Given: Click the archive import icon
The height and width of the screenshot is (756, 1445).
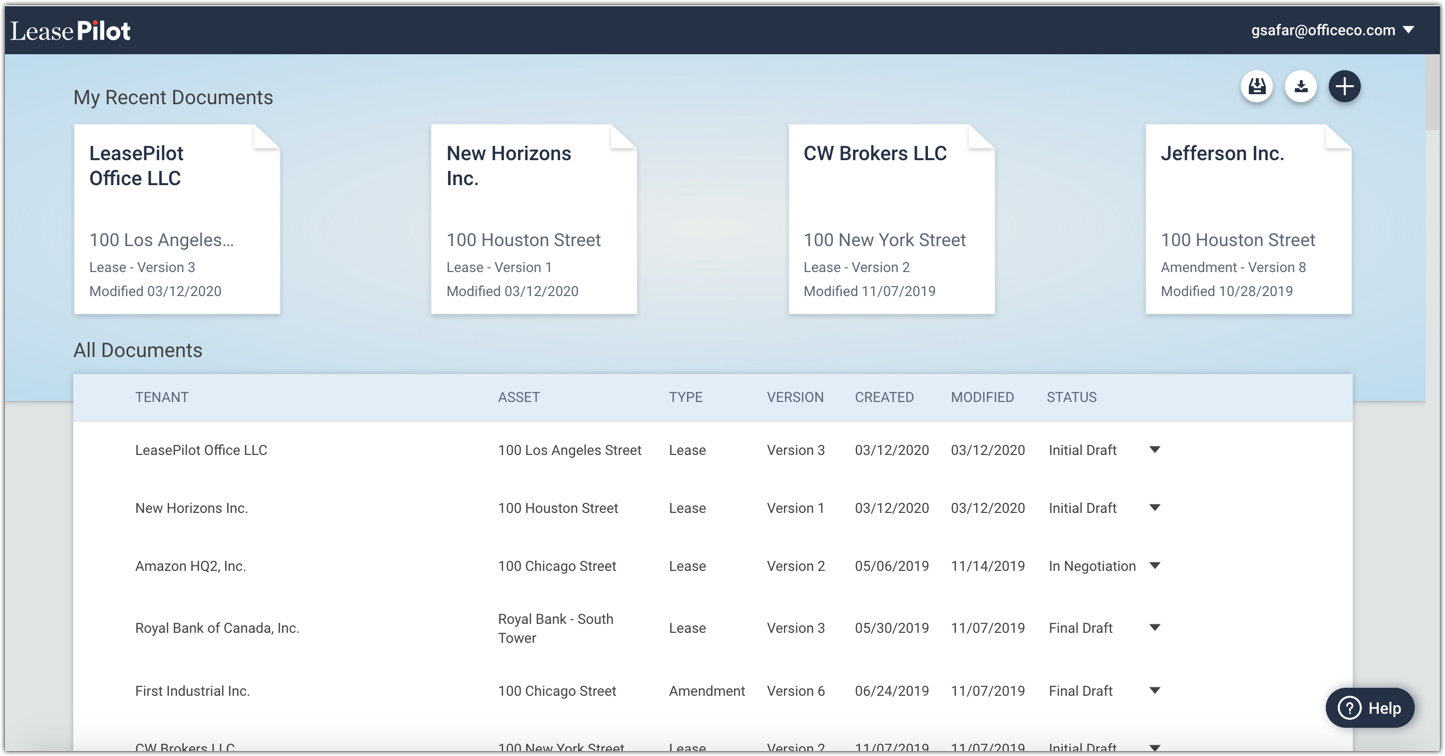Looking at the screenshot, I should pos(1257,86).
